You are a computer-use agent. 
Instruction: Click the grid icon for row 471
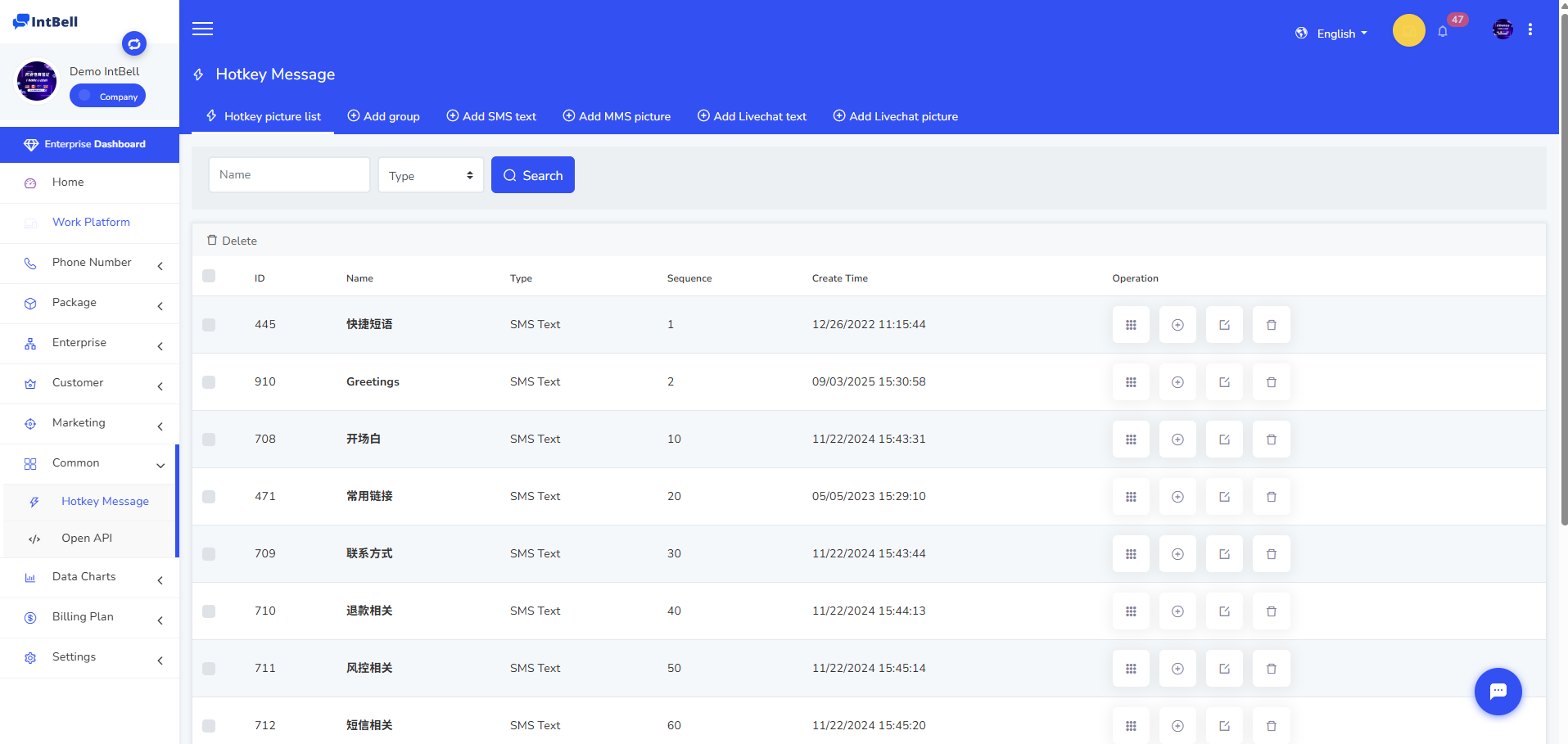click(x=1131, y=497)
